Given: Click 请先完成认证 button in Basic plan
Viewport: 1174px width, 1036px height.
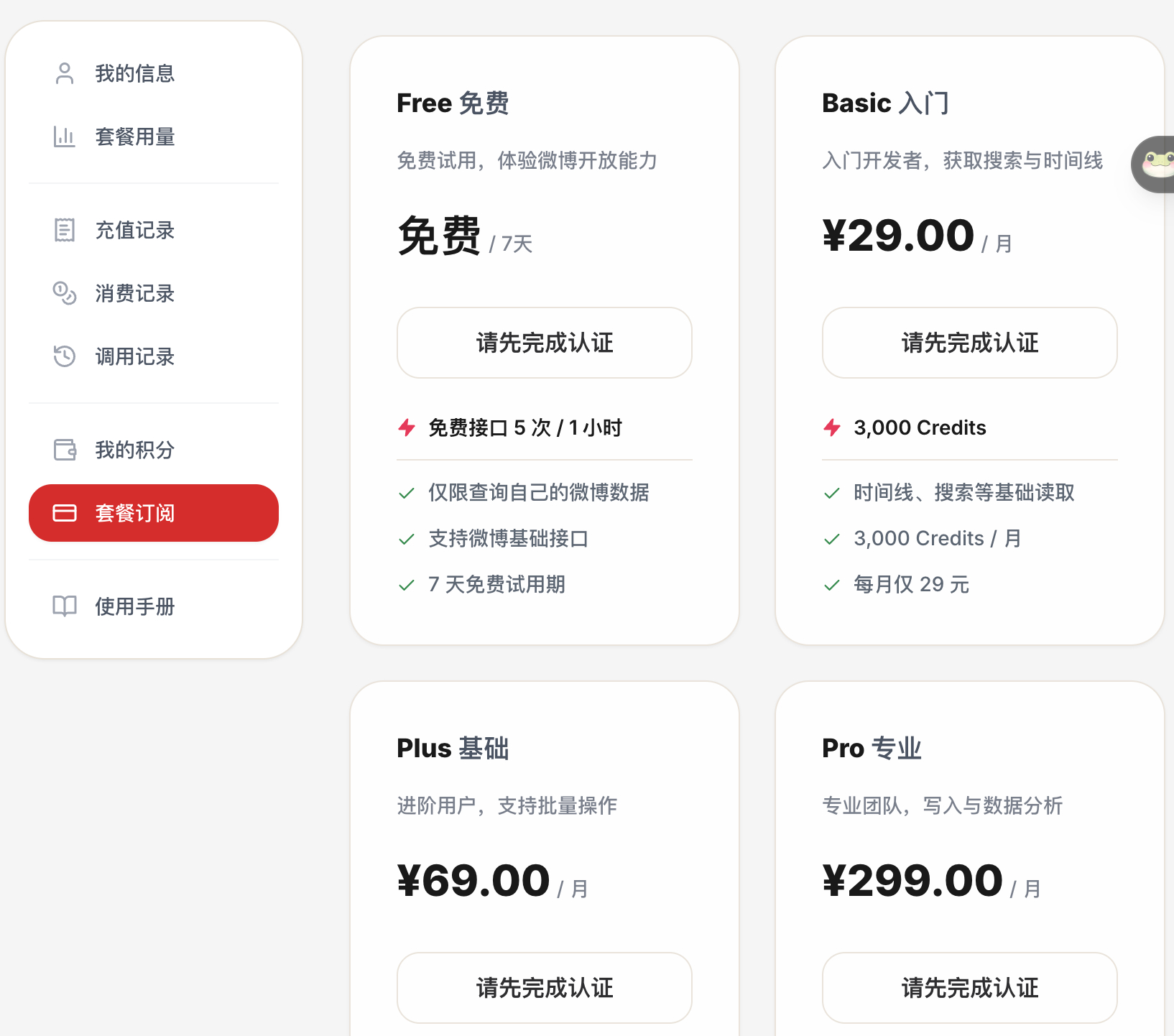Looking at the screenshot, I should (x=970, y=343).
